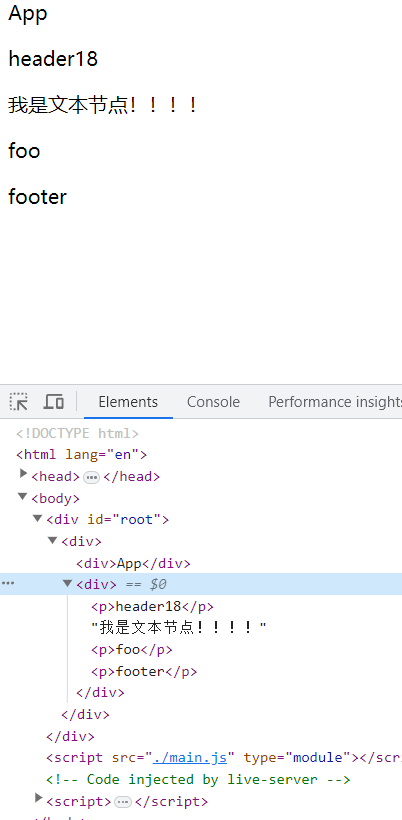Viewport: 402px width, 820px height.
Task: Select the <div>App</div> node
Action: (133, 564)
